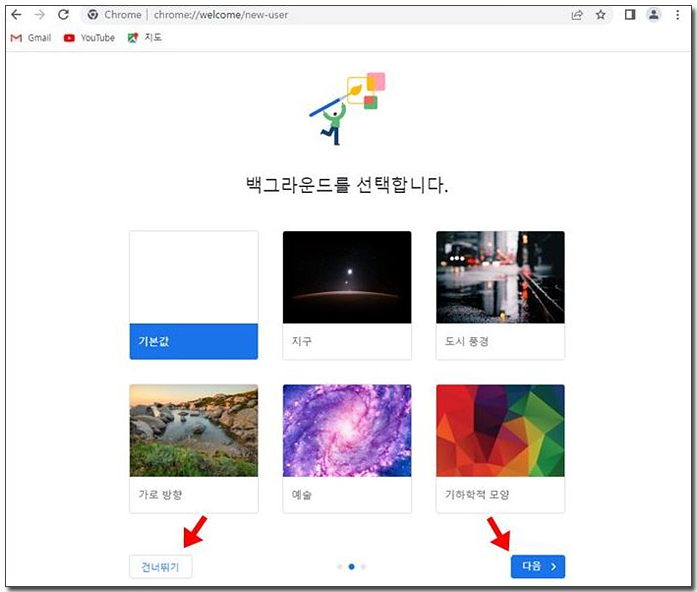Reload the page with the refresh icon
Screen dimensions: 697x592
(x=64, y=15)
